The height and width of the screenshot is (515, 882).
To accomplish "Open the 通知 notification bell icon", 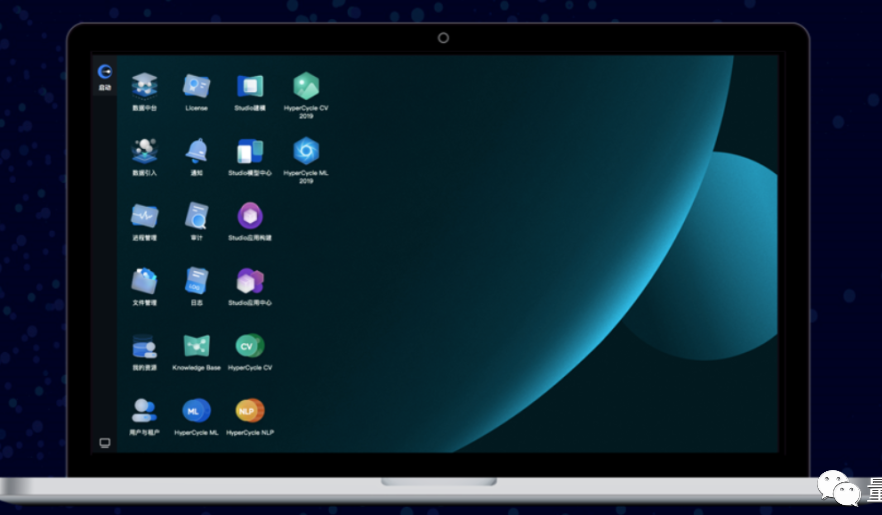I will [196, 151].
